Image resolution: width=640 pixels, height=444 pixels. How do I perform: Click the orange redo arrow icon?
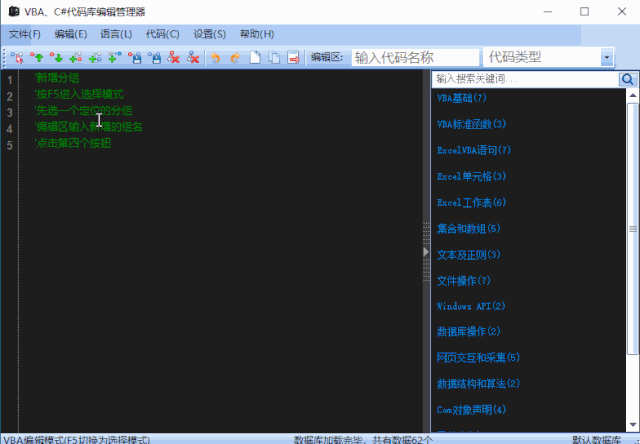click(x=235, y=58)
